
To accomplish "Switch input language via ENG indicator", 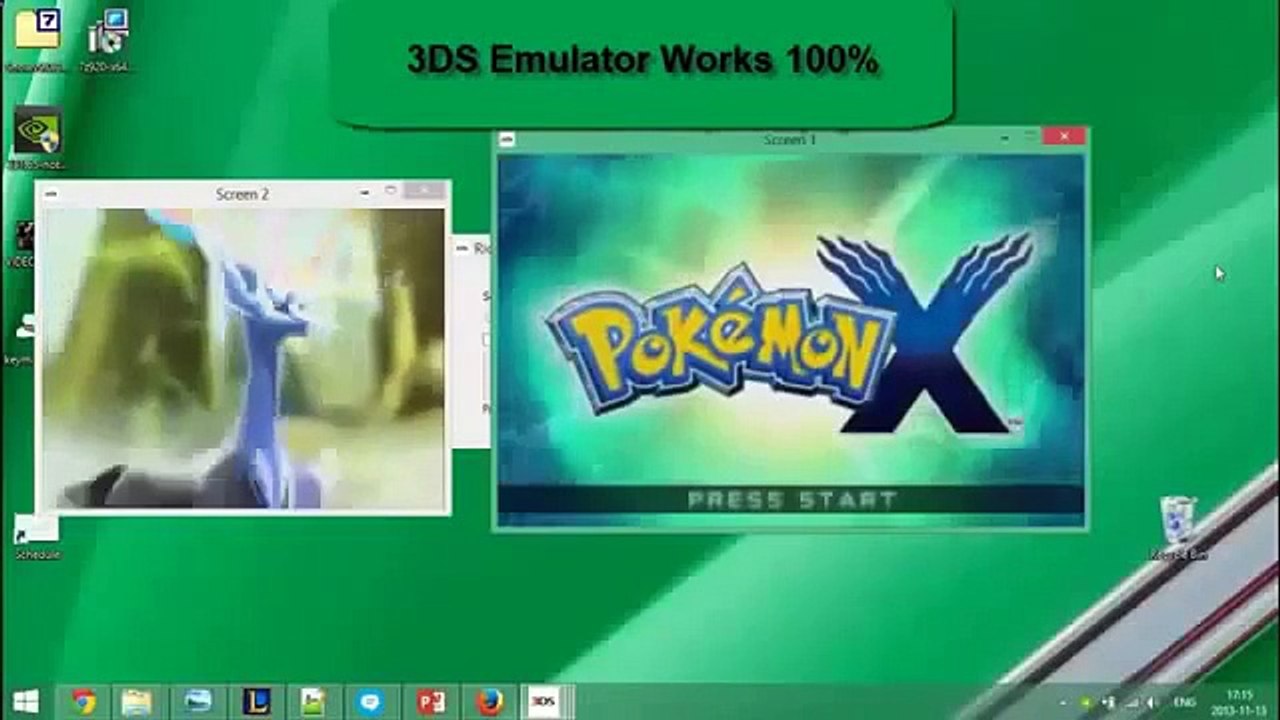I will pyautogui.click(x=1184, y=703).
